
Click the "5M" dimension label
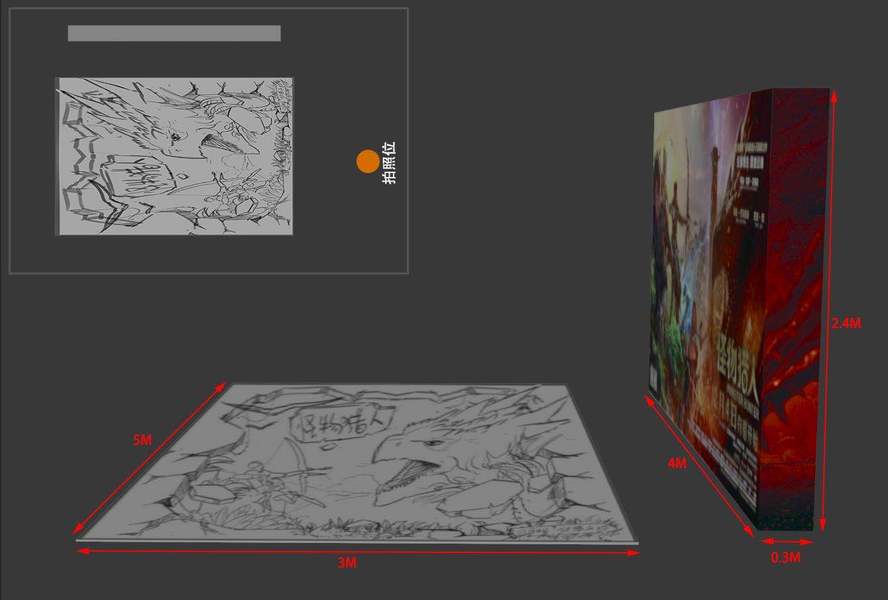tap(142, 440)
